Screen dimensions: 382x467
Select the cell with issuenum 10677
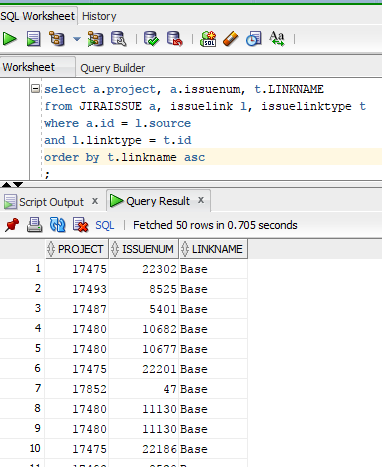(x=144, y=349)
